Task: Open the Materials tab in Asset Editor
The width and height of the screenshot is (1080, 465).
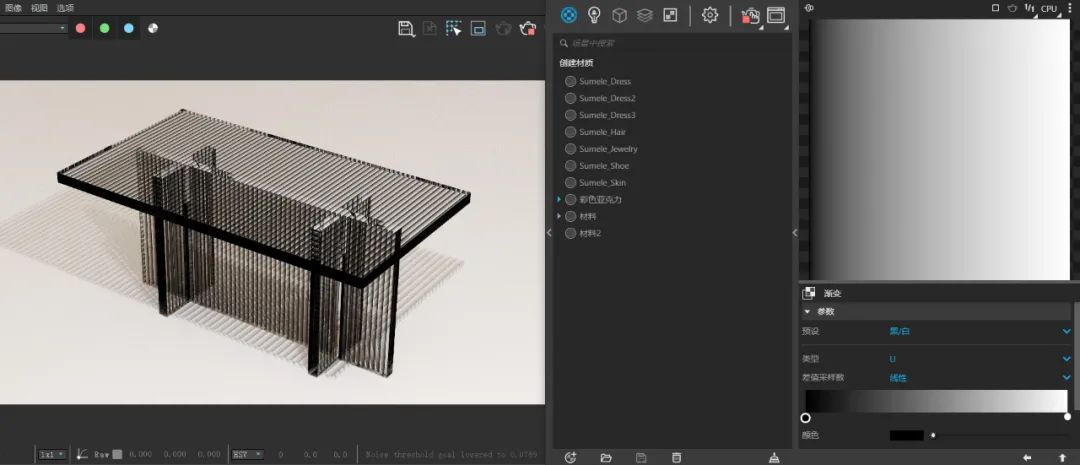Action: click(569, 14)
